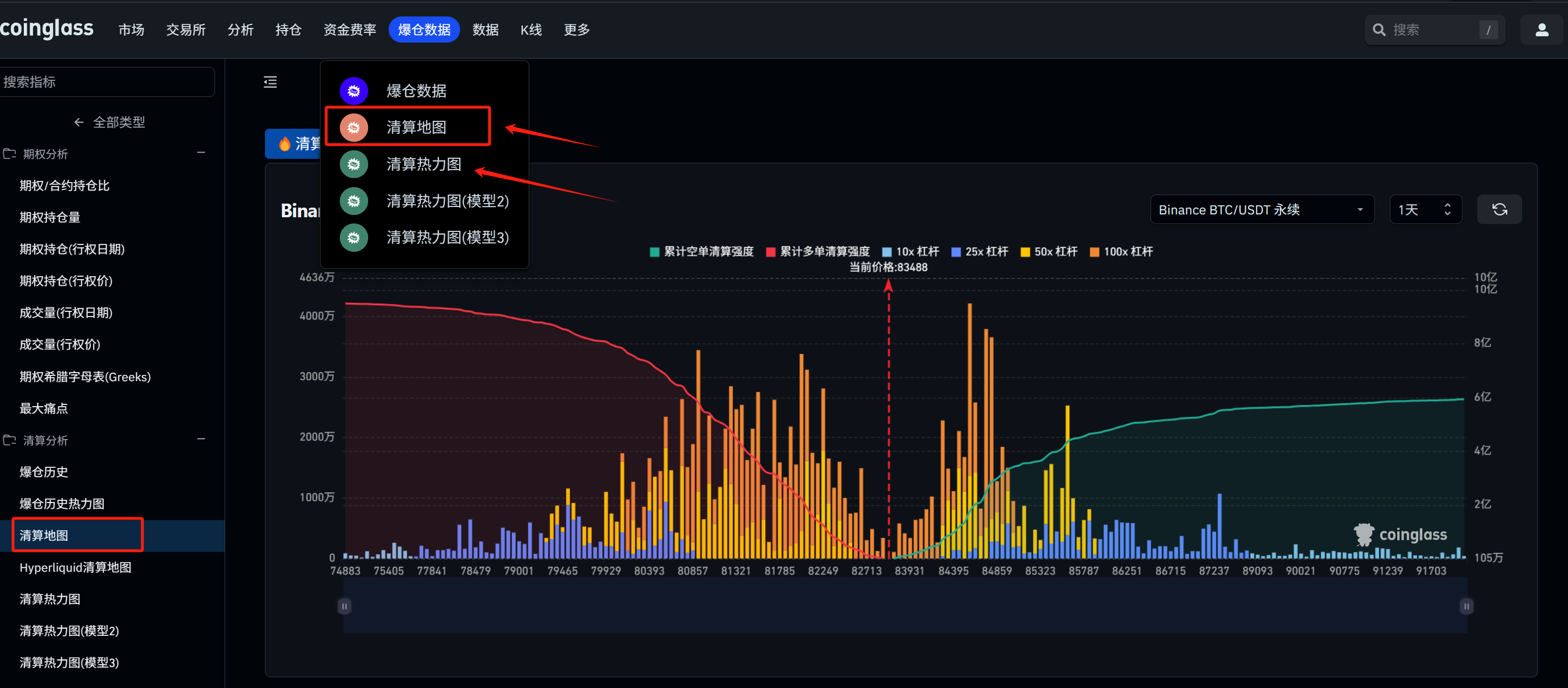Click the left chart zoom slider handle
Image resolution: width=1568 pixels, height=688 pixels.
point(344,606)
